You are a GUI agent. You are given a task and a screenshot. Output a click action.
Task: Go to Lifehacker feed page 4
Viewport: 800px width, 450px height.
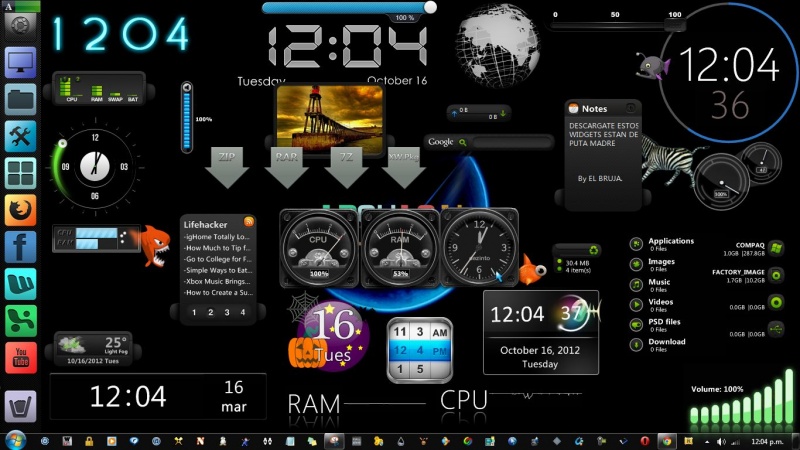pos(243,312)
